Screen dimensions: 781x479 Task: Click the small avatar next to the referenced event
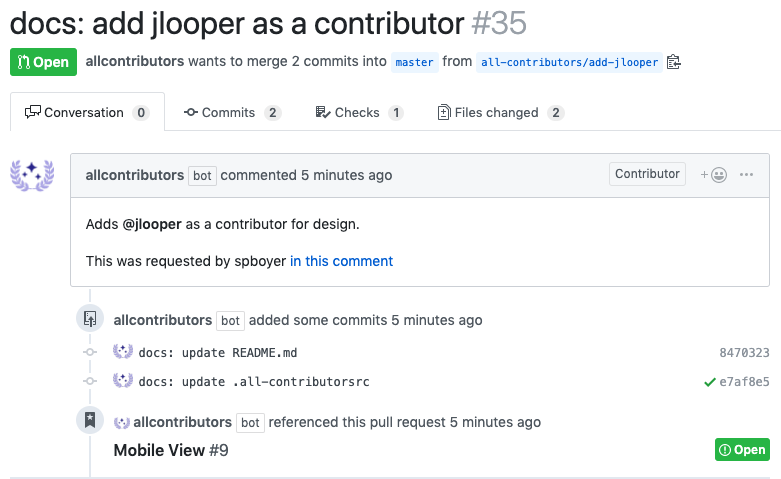pyautogui.click(x=122, y=423)
